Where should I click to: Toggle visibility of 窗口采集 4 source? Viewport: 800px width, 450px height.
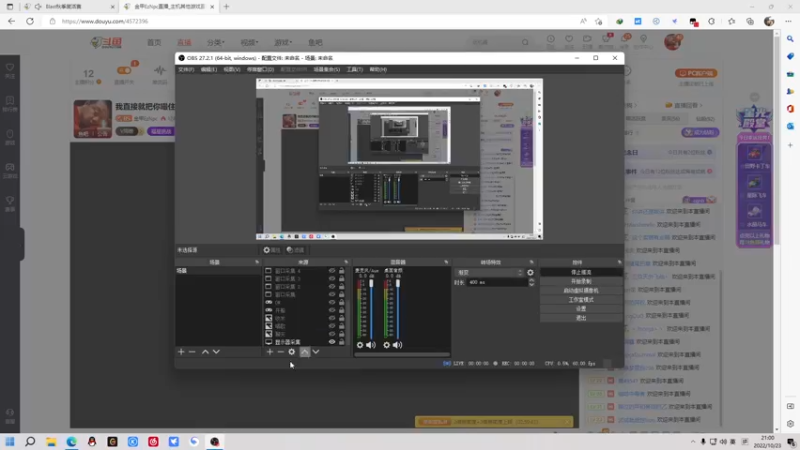332,271
